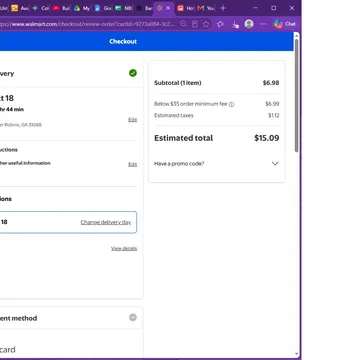Click the extensions icon beside the profile avatar

point(235,24)
